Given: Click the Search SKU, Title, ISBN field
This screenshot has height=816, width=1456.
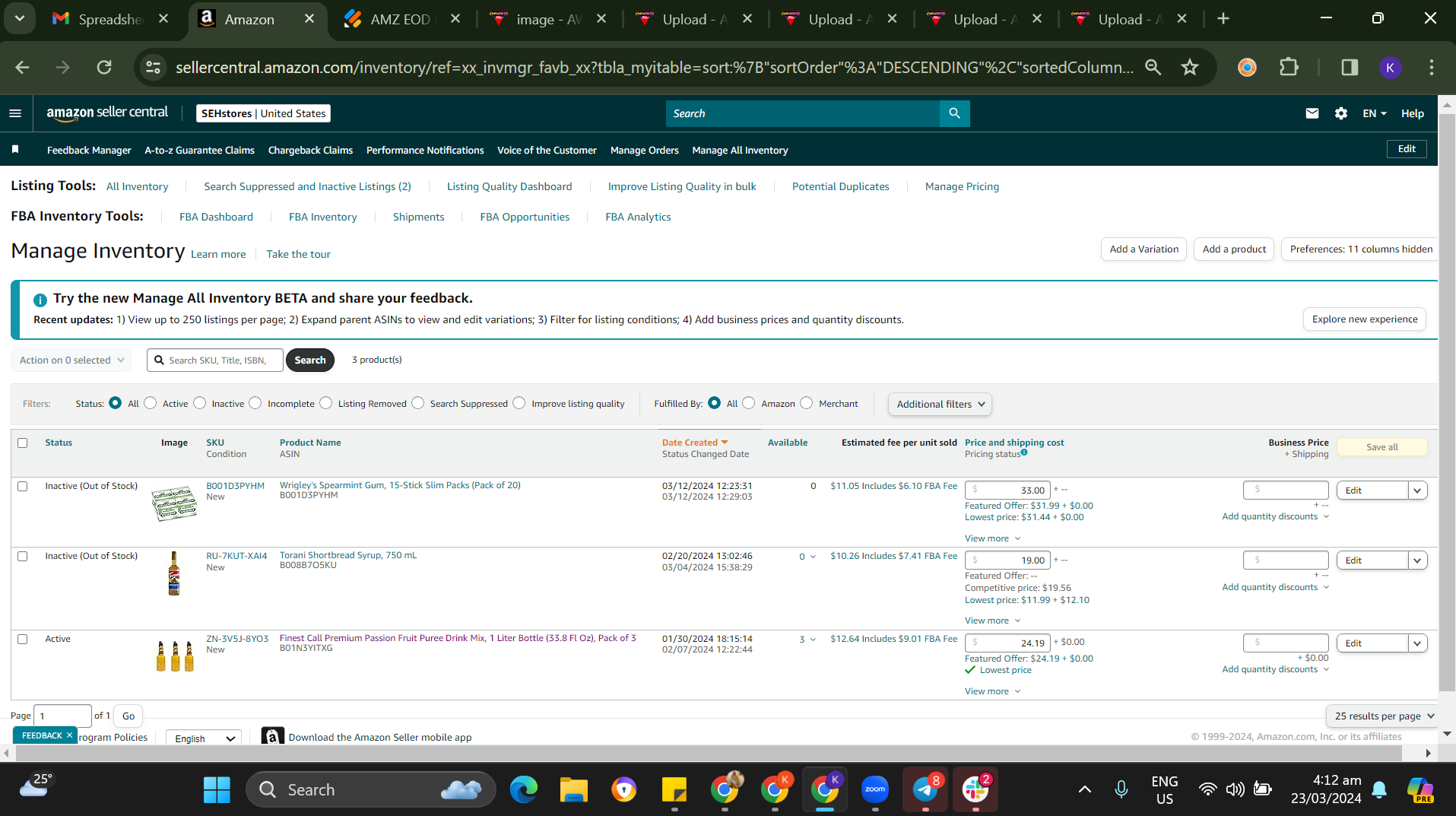Looking at the screenshot, I should tap(215, 360).
